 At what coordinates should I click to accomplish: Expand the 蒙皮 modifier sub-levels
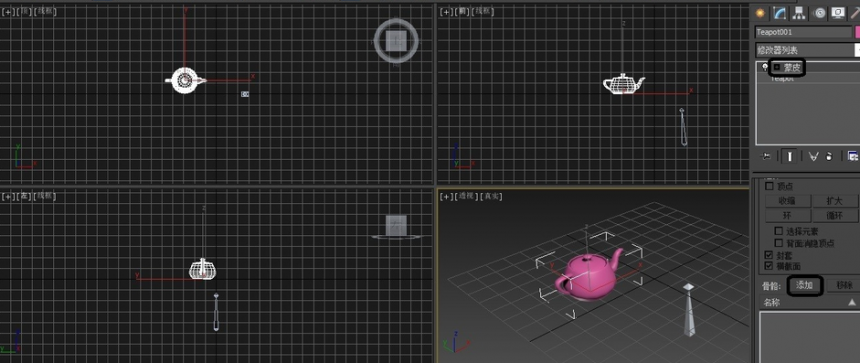point(776,67)
